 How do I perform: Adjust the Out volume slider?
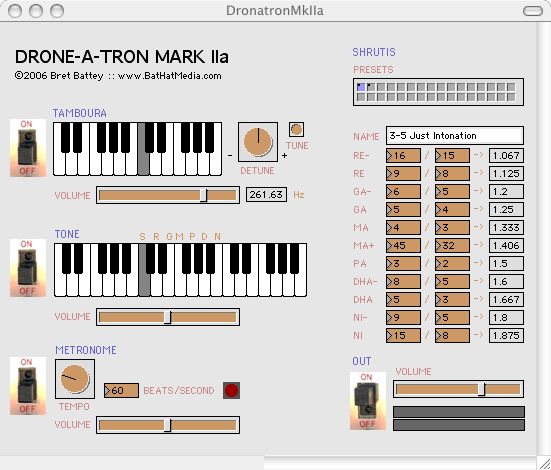458,389
